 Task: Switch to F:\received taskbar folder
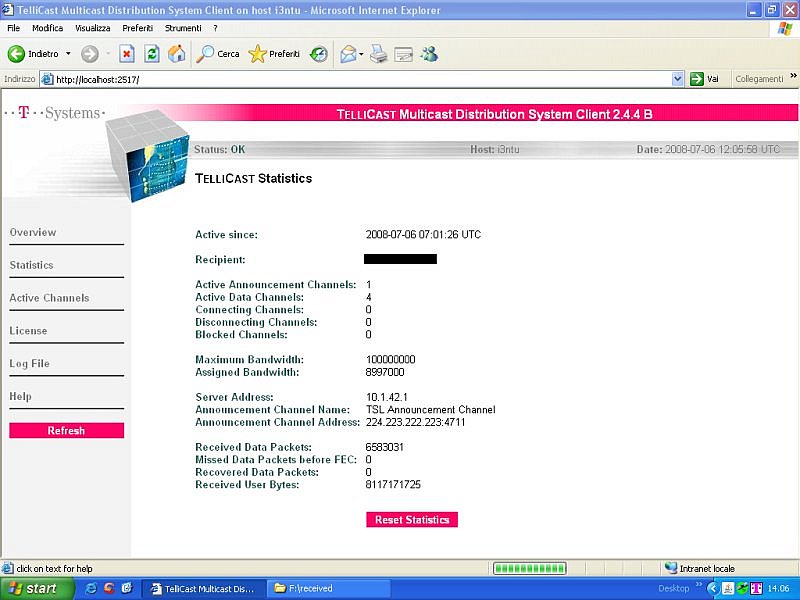point(330,588)
